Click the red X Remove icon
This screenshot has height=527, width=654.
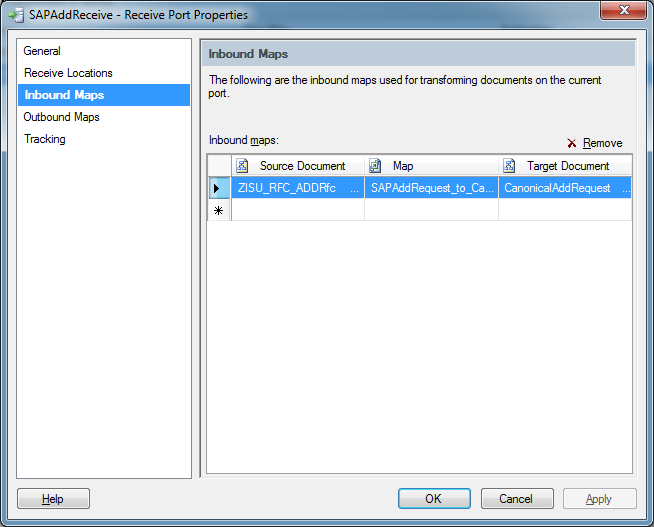571,143
